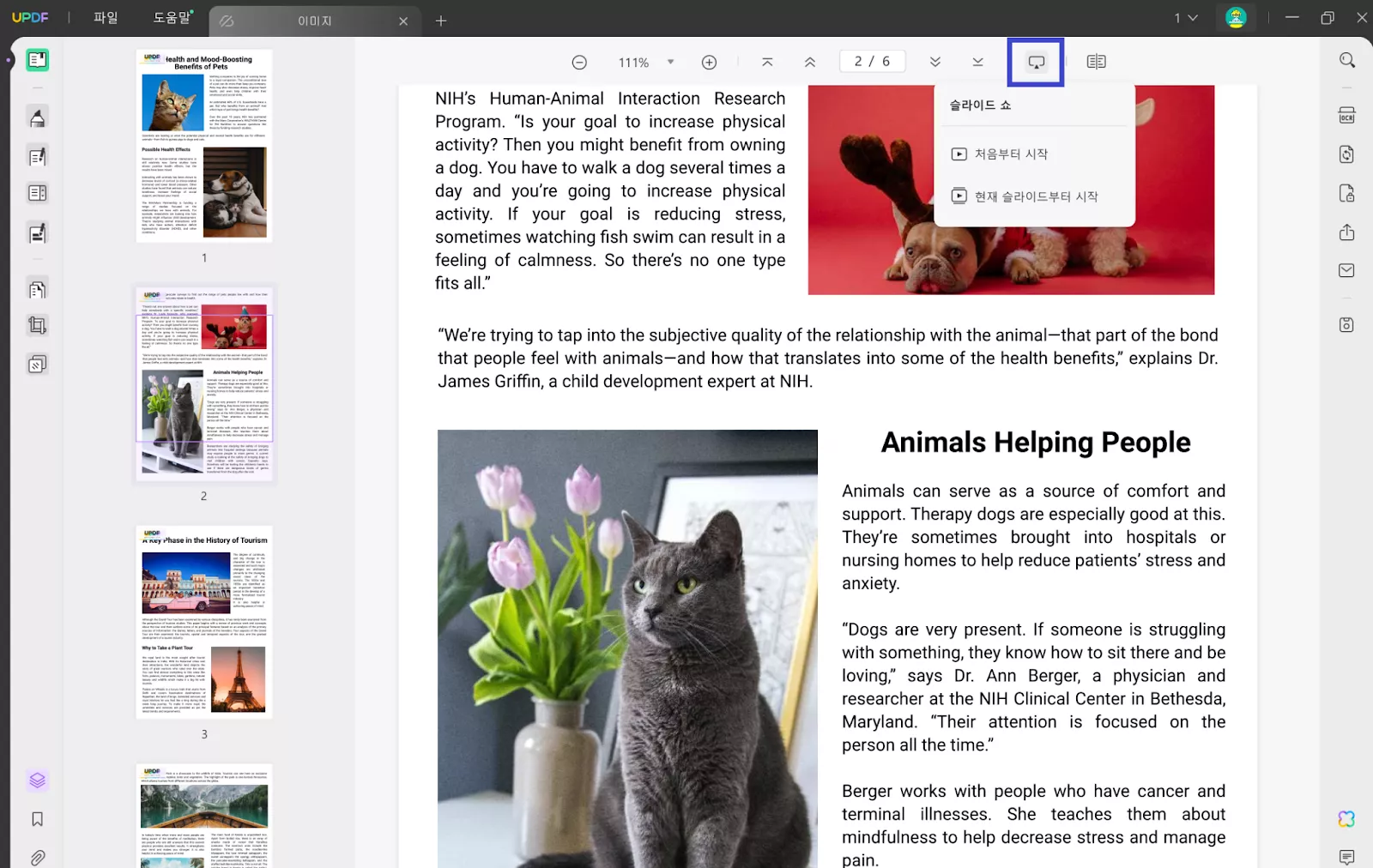1373x868 pixels.
Task: Edit the page number field
Action: pos(872,62)
